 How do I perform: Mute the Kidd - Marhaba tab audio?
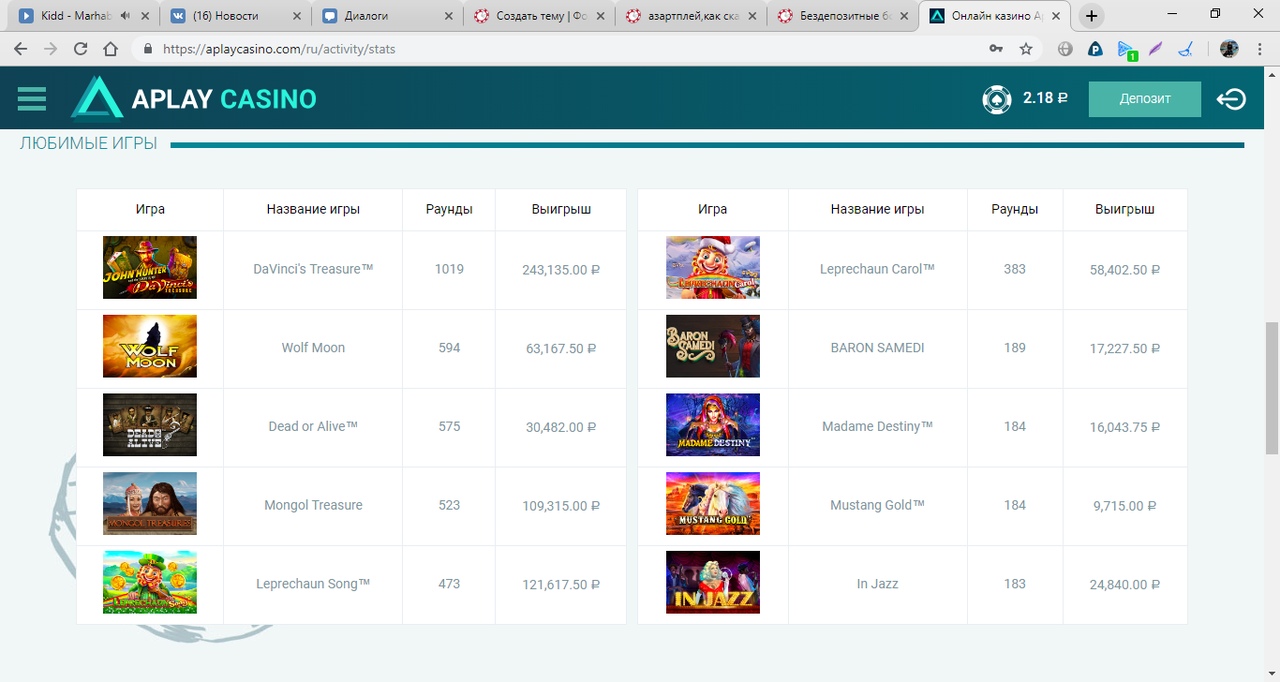point(125,16)
